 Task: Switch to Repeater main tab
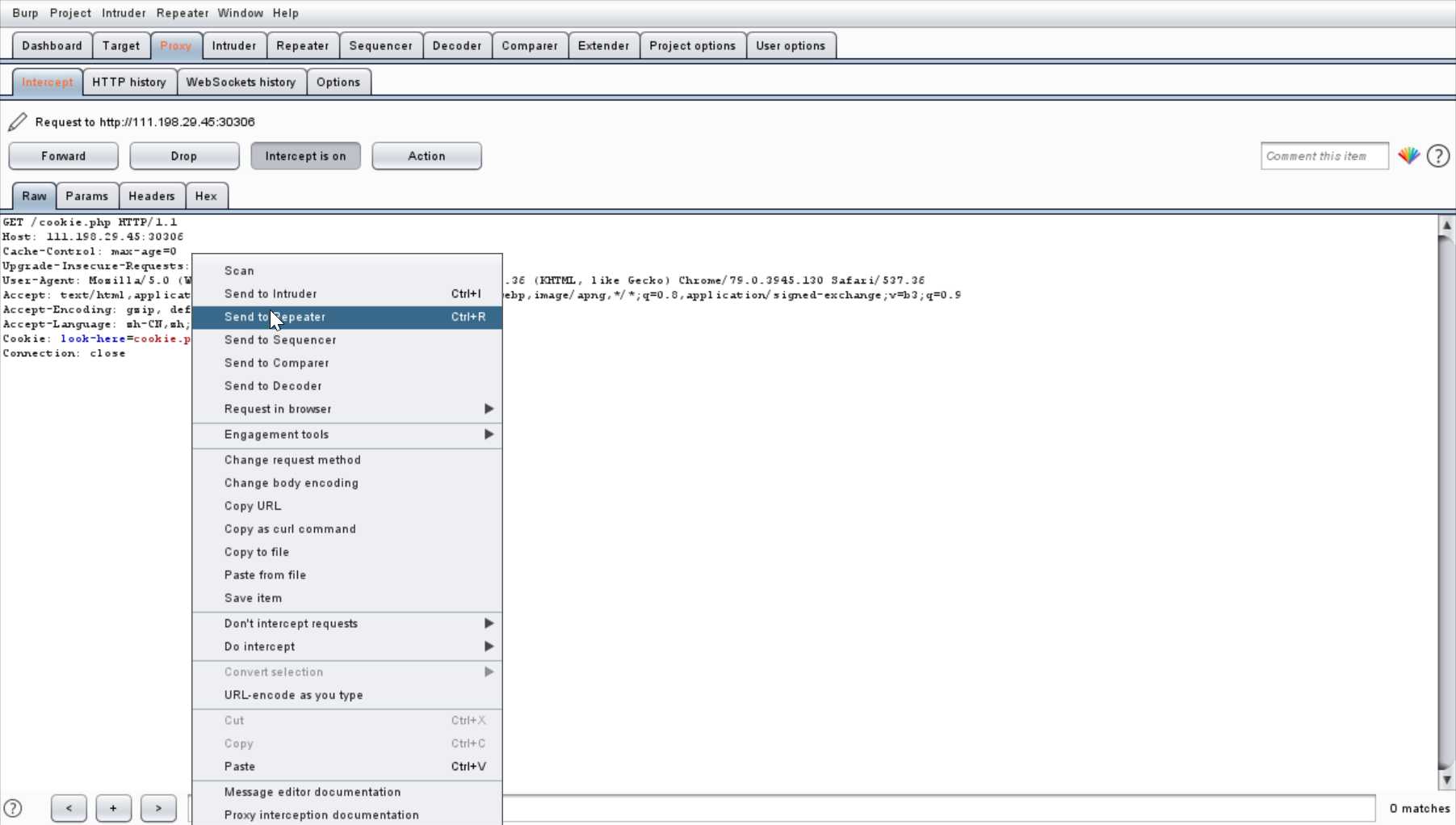tap(303, 46)
